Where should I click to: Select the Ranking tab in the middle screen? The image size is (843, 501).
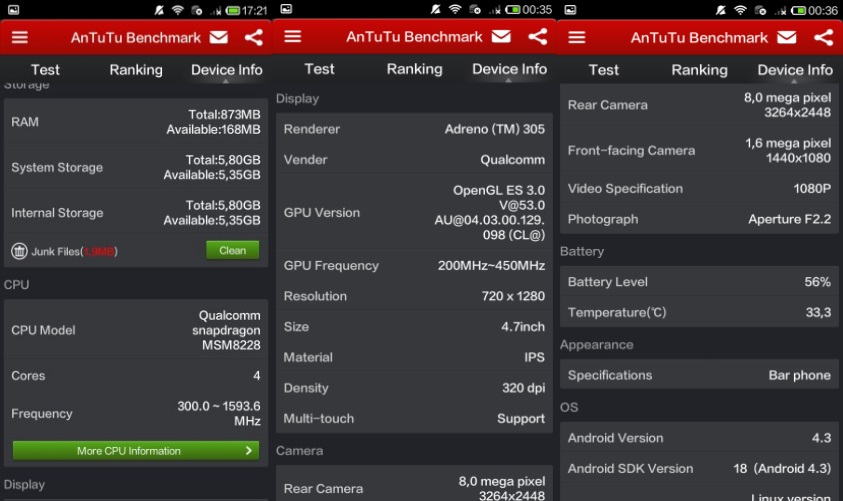tap(414, 69)
